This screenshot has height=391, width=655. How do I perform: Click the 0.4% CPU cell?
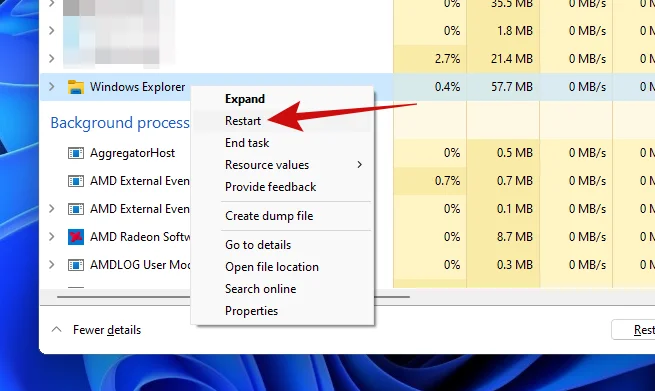(x=429, y=87)
